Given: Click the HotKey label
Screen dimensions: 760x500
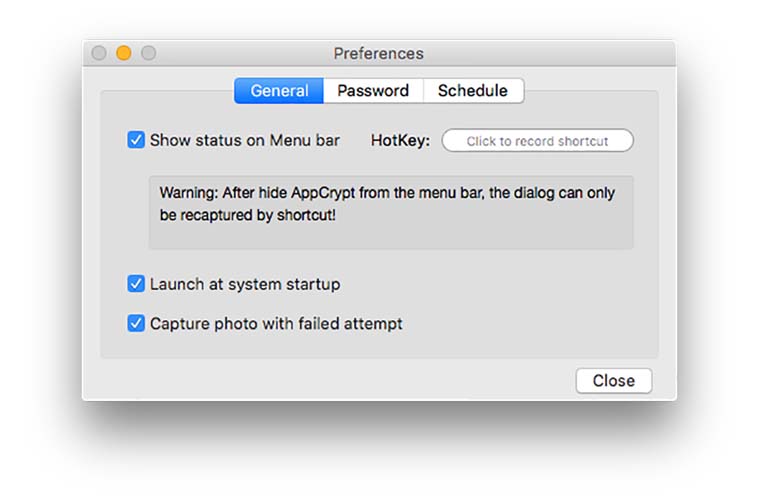Looking at the screenshot, I should pos(400,141).
